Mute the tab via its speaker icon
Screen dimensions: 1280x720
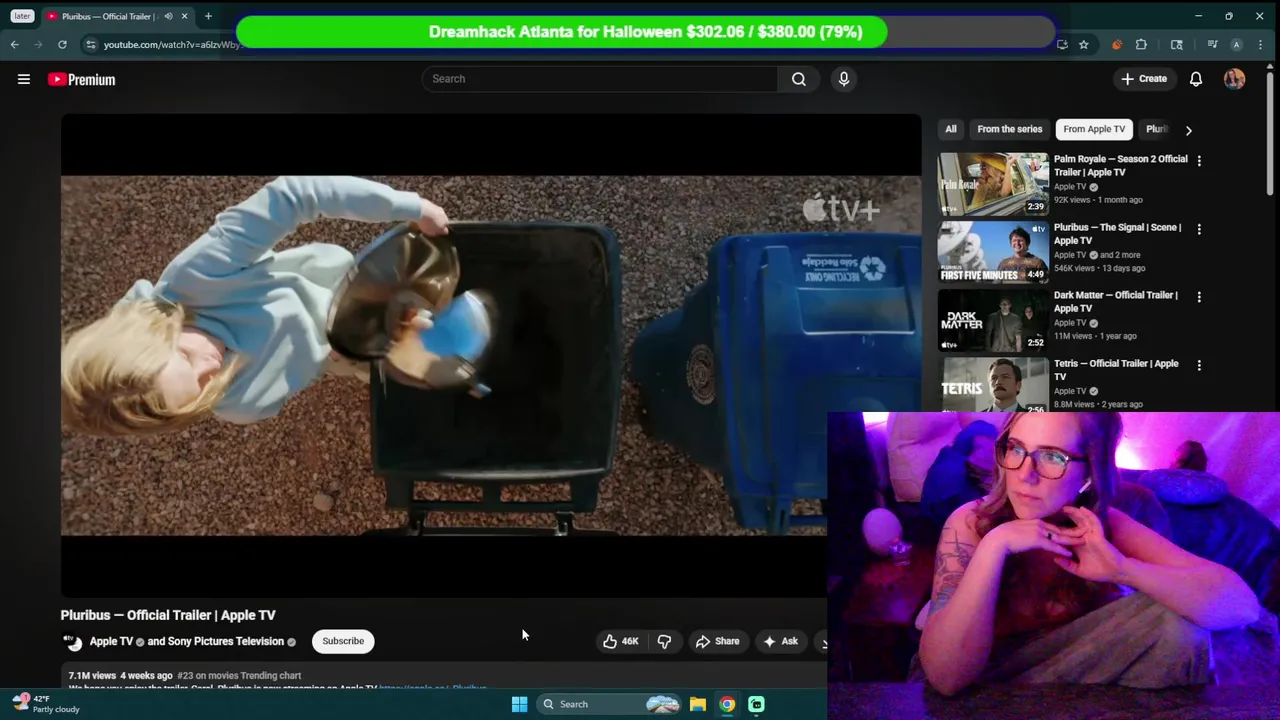(168, 16)
